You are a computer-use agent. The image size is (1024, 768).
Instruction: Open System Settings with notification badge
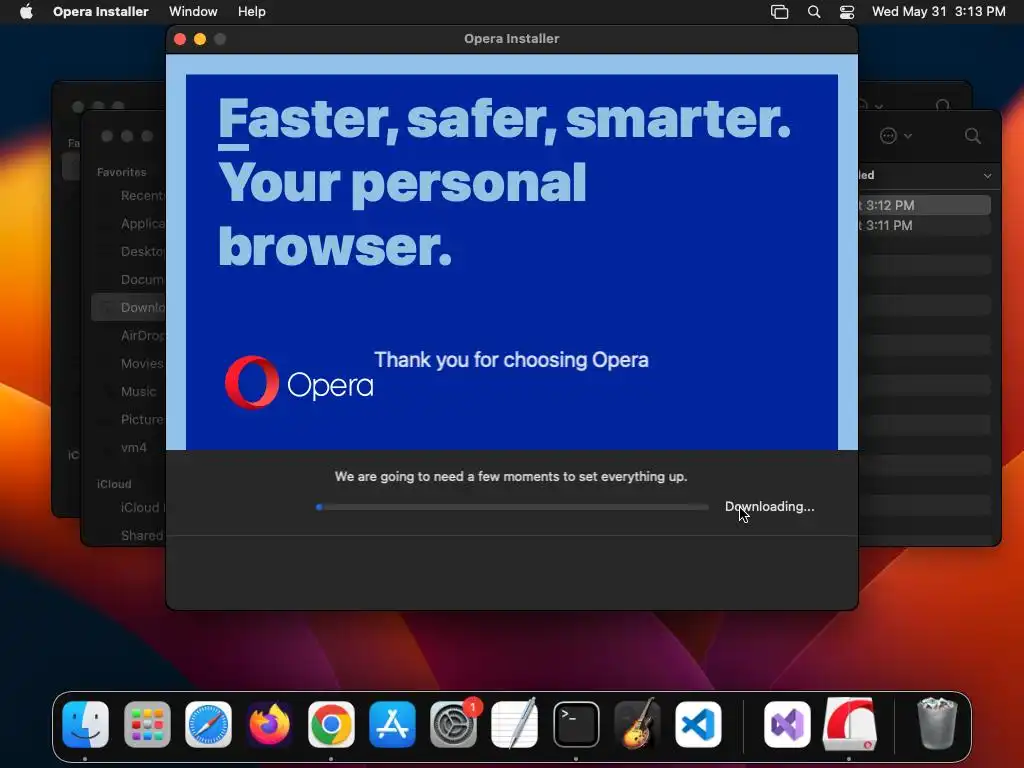pos(453,724)
